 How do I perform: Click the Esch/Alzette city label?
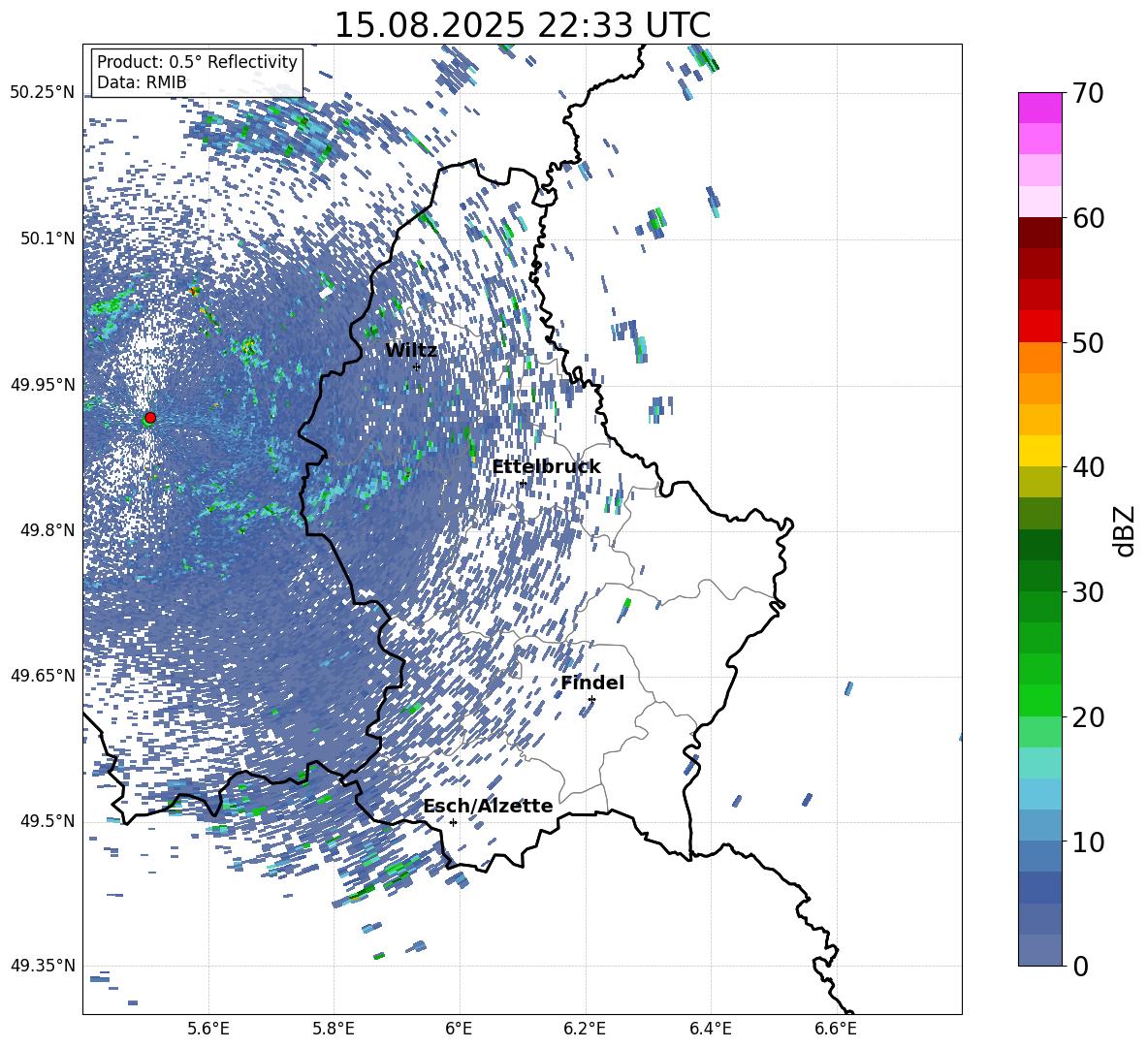pyautogui.click(x=488, y=806)
